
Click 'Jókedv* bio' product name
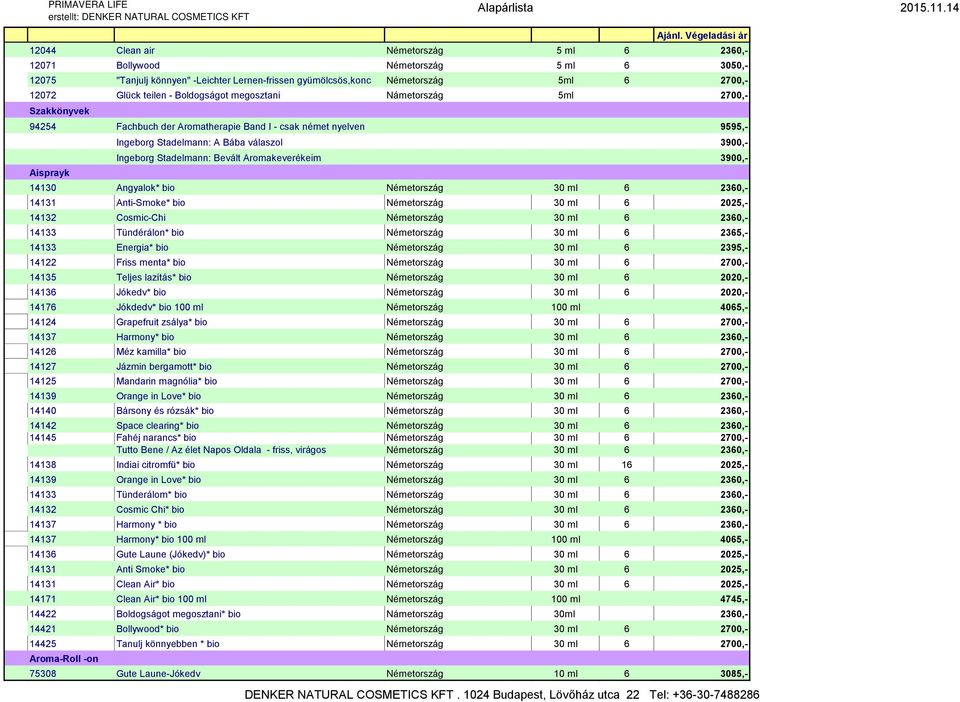141,293
